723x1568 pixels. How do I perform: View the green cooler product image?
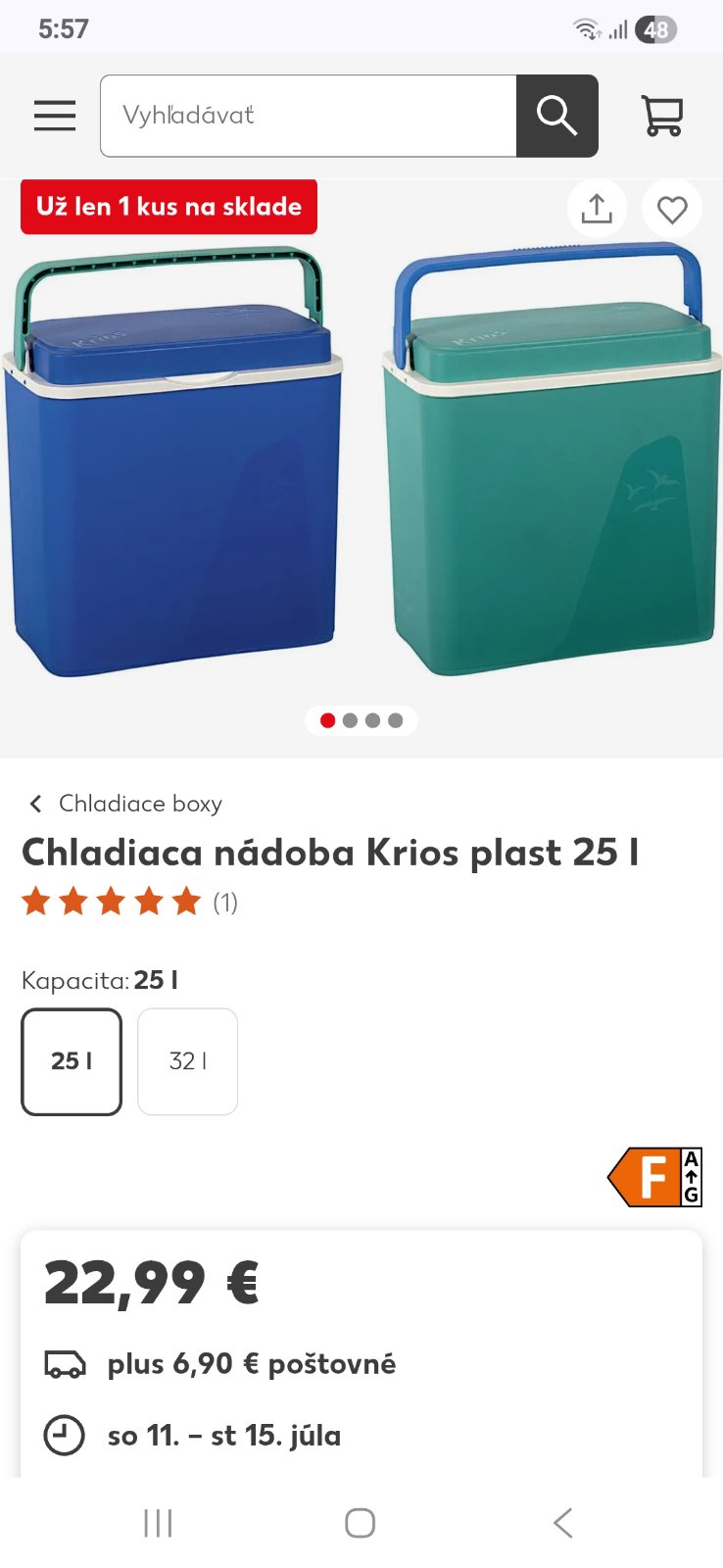point(552,461)
